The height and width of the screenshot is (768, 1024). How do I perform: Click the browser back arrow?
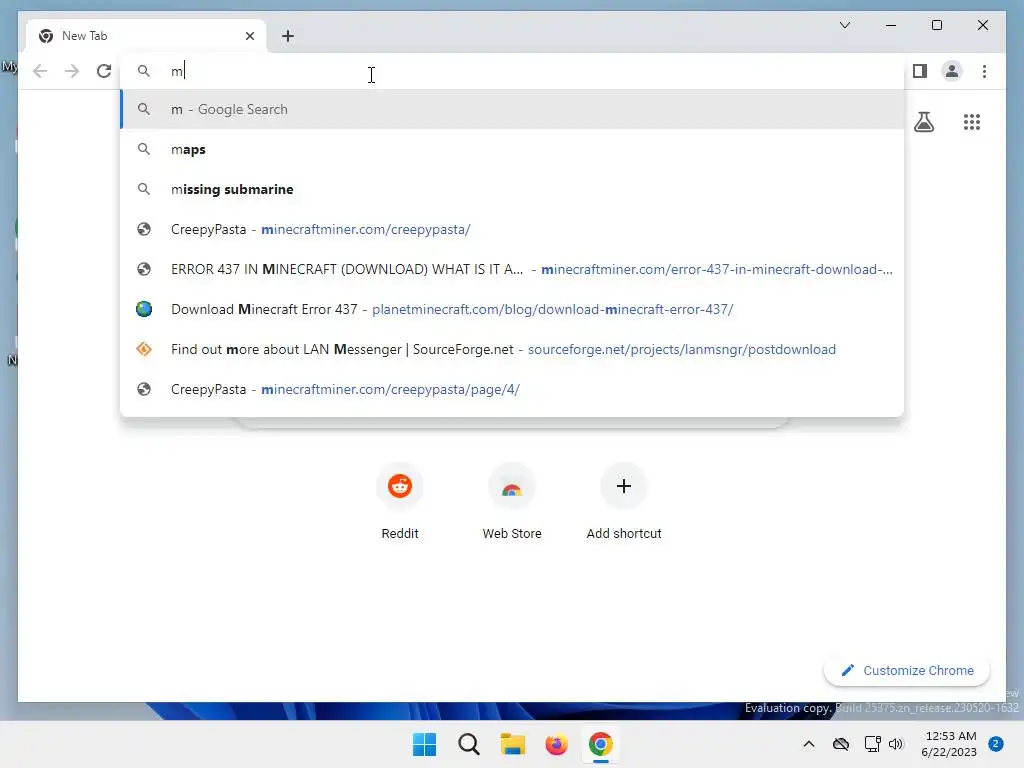coord(40,71)
